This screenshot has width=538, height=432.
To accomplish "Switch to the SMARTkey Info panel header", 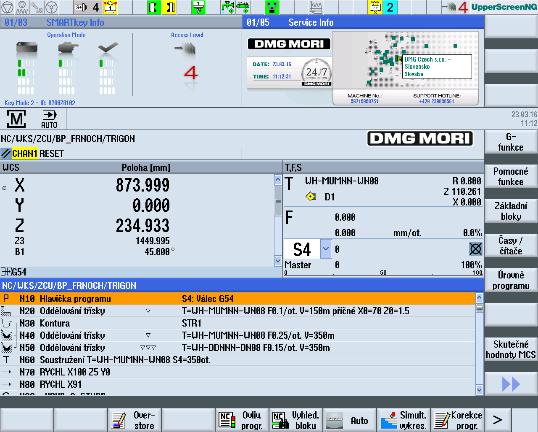I will point(121,23).
